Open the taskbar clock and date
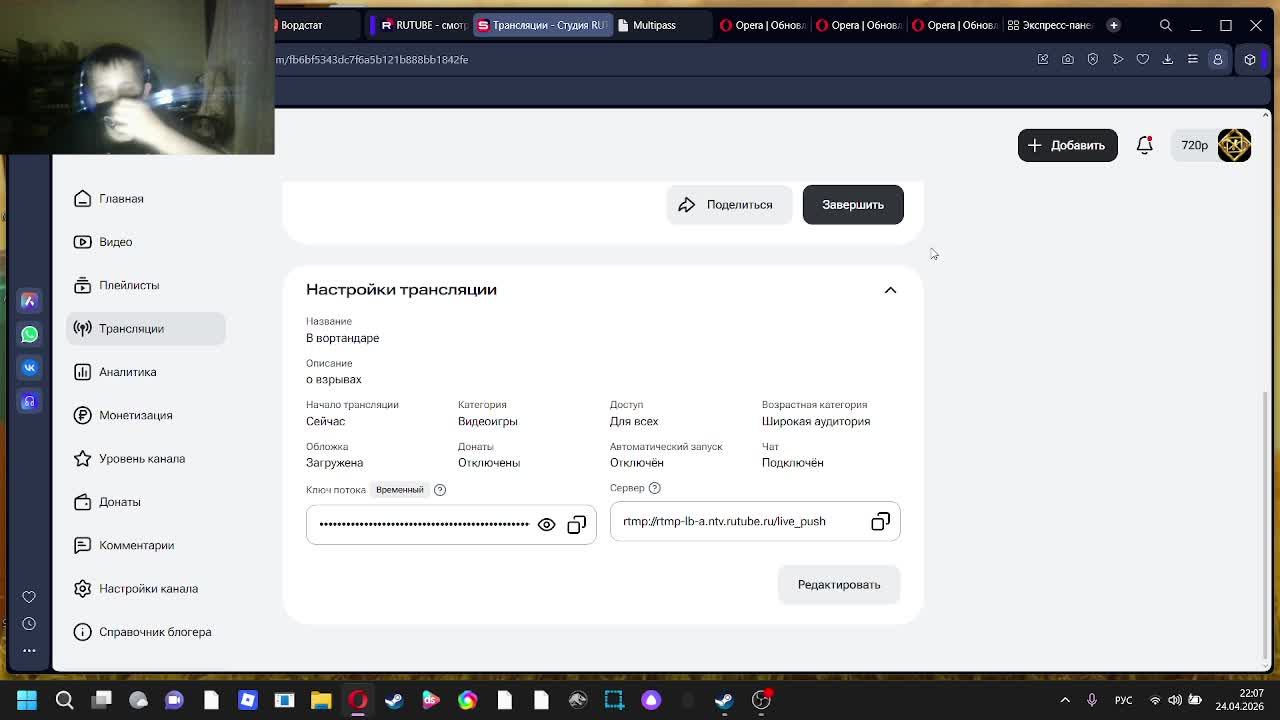This screenshot has height=720, width=1280. click(1240, 700)
